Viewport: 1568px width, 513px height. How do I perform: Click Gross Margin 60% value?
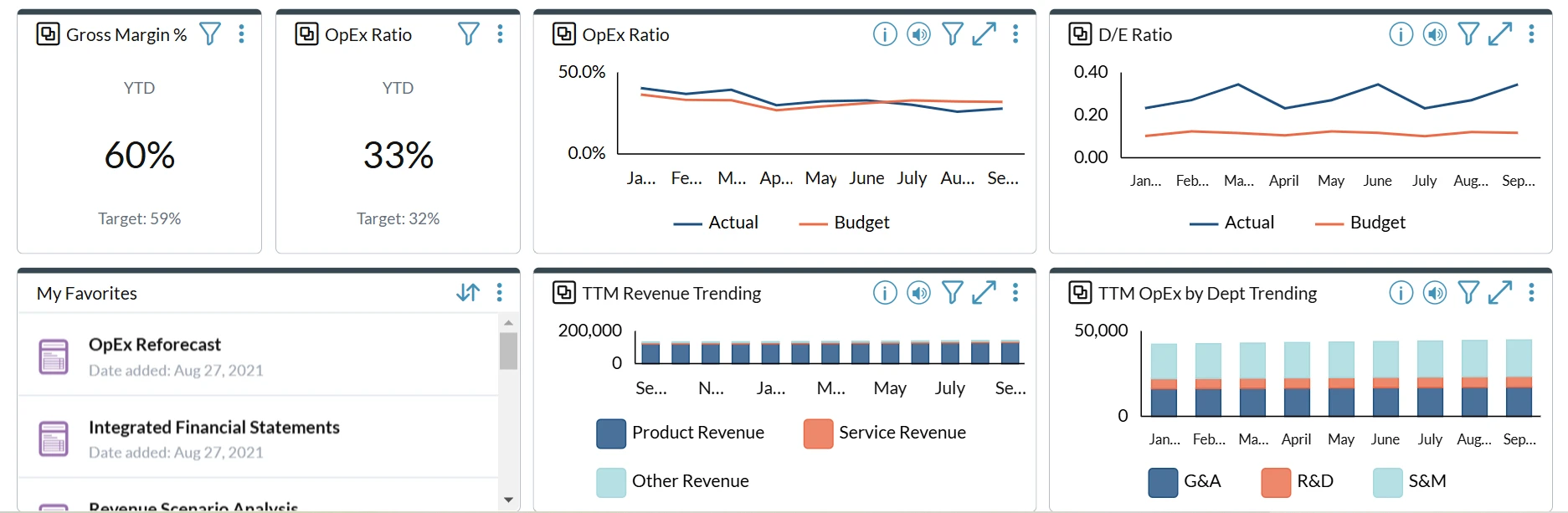[140, 156]
